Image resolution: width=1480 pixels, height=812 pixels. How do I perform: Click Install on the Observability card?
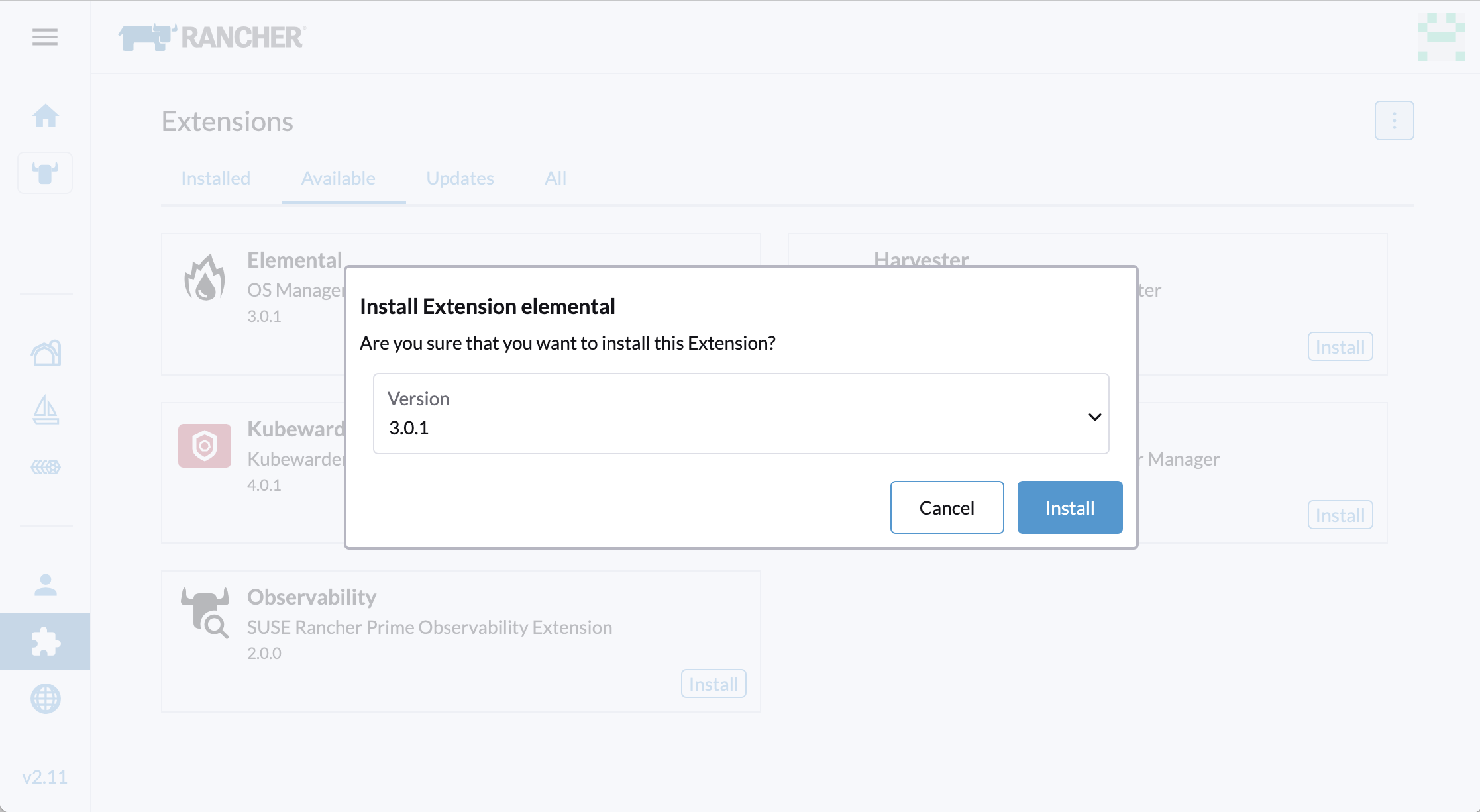click(x=714, y=684)
